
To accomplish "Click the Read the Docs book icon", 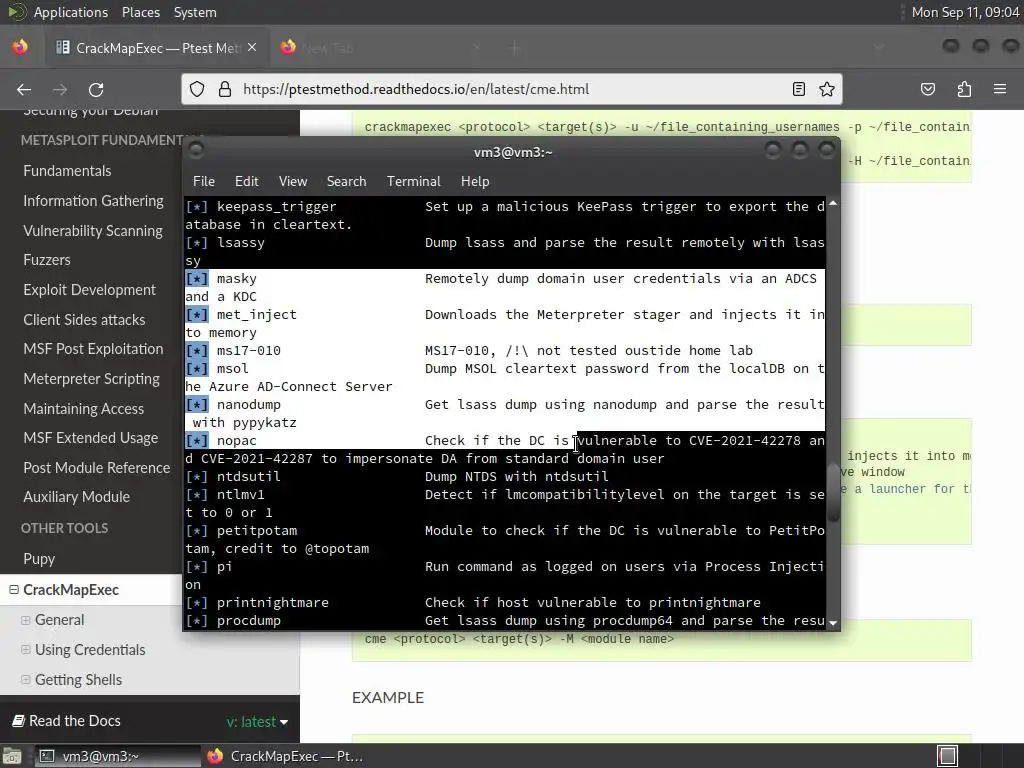I will [x=19, y=721].
